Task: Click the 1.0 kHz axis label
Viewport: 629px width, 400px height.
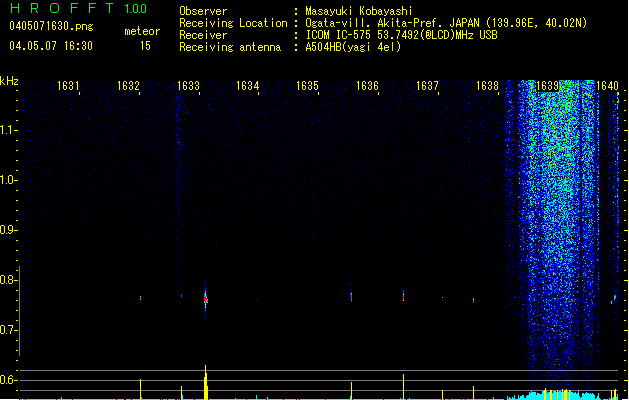Action: coord(8,180)
